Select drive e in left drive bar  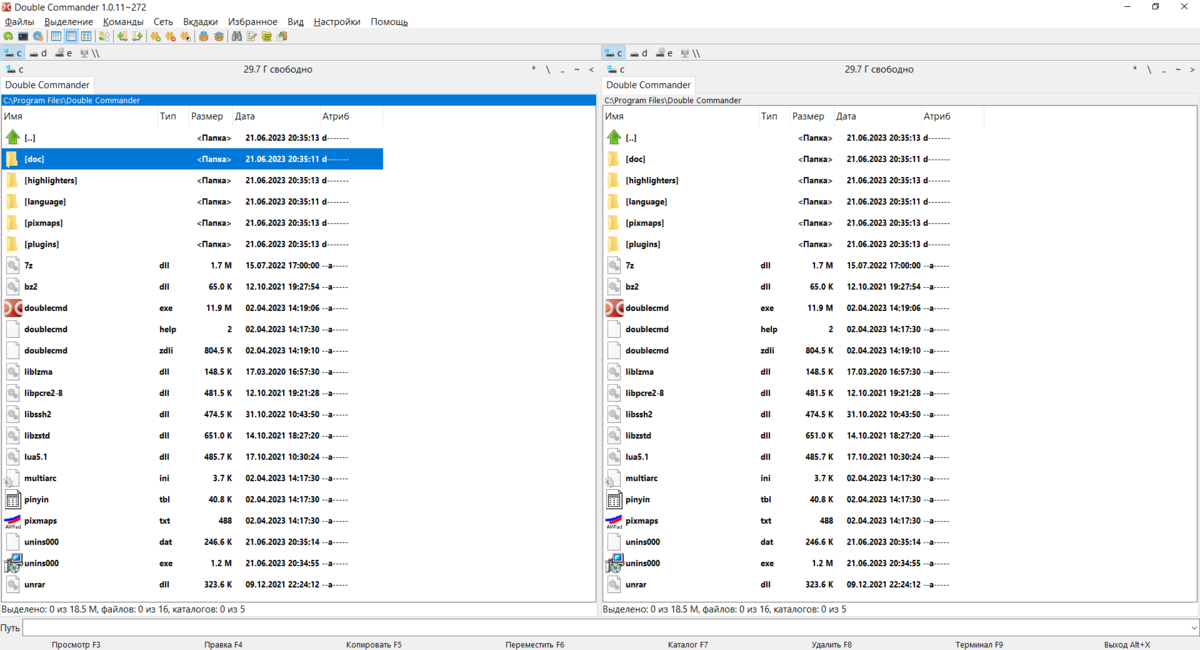[62, 53]
